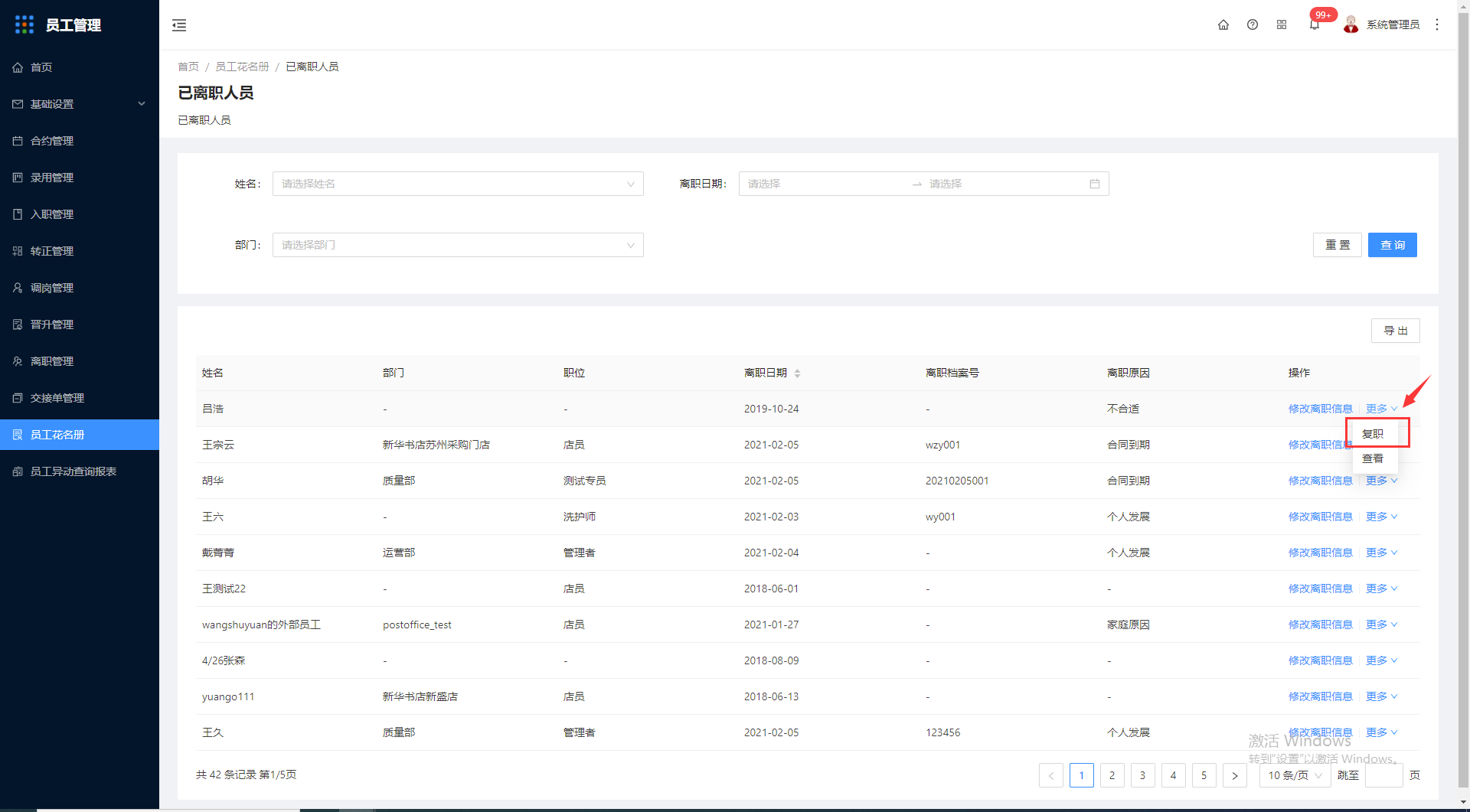This screenshot has height=812, width=1470.
Task: Open the 10 条/页 page size dropdown
Action: coord(1295,775)
